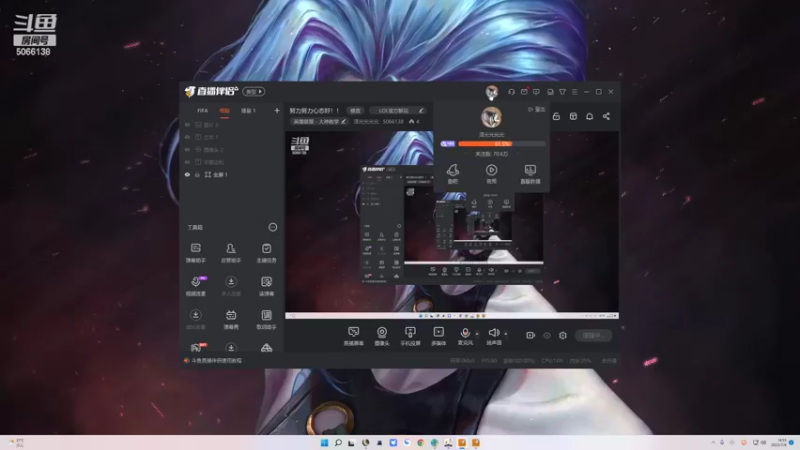This screenshot has height=450, width=800.
Task: Click the 虚拟形象 virtual avatar tool
Action: click(195, 319)
